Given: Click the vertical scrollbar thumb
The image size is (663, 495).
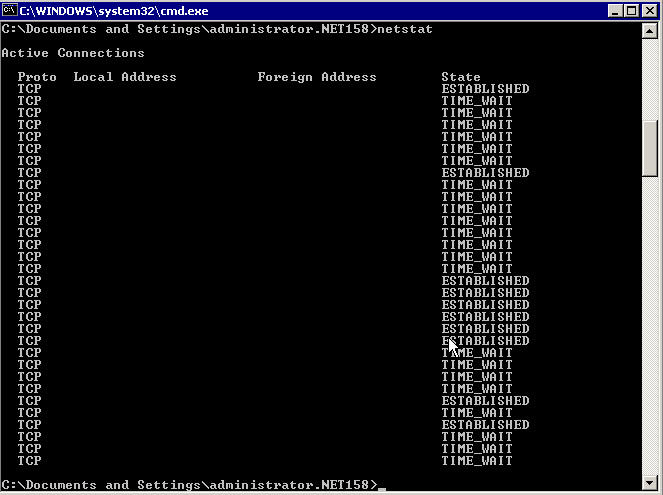Looking at the screenshot, I should click(x=649, y=148).
